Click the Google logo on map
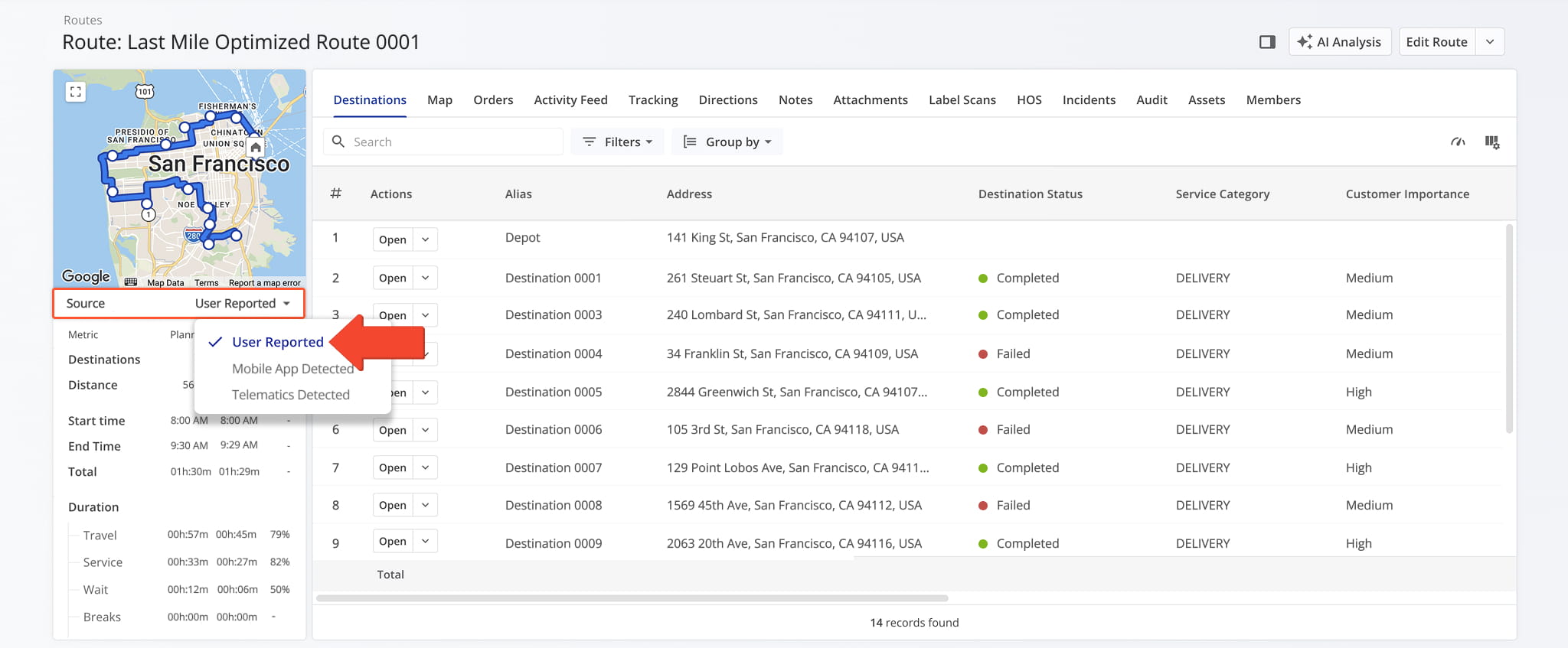 (x=86, y=276)
